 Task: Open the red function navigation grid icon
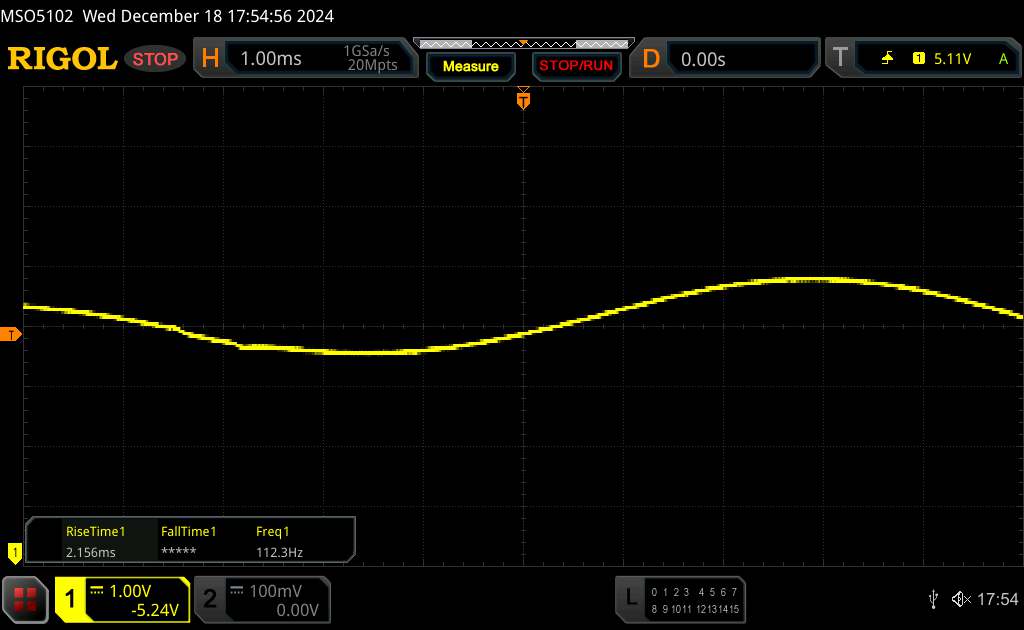[25, 599]
